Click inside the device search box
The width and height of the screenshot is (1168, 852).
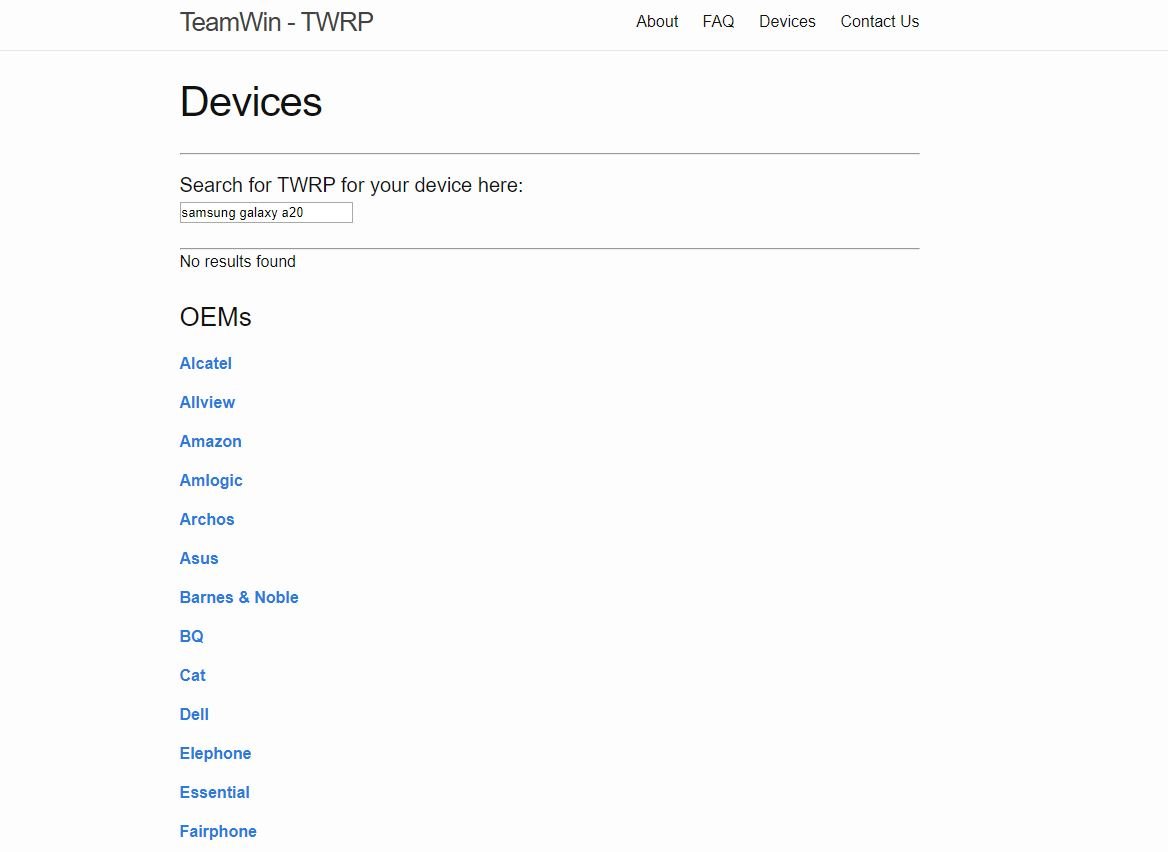[265, 212]
